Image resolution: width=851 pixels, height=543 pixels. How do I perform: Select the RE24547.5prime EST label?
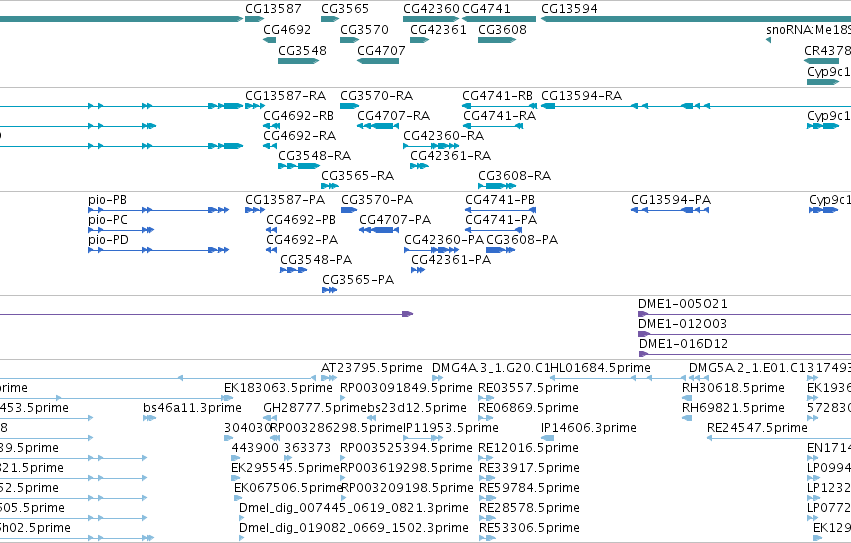point(757,428)
